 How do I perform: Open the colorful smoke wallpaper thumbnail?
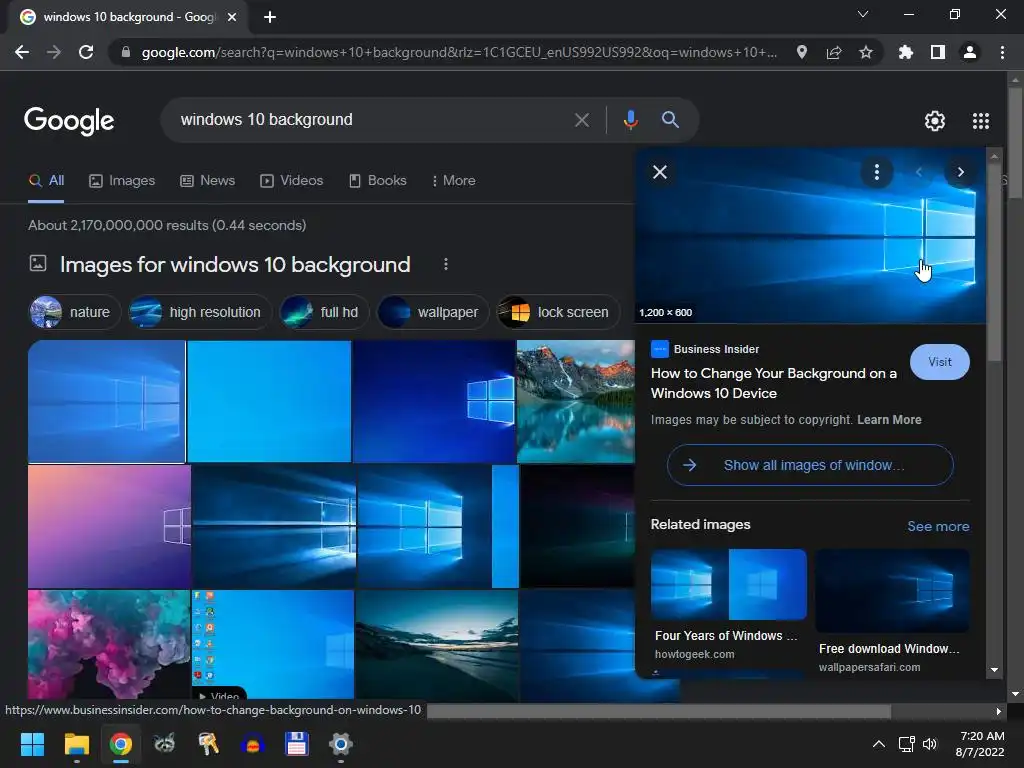109,645
